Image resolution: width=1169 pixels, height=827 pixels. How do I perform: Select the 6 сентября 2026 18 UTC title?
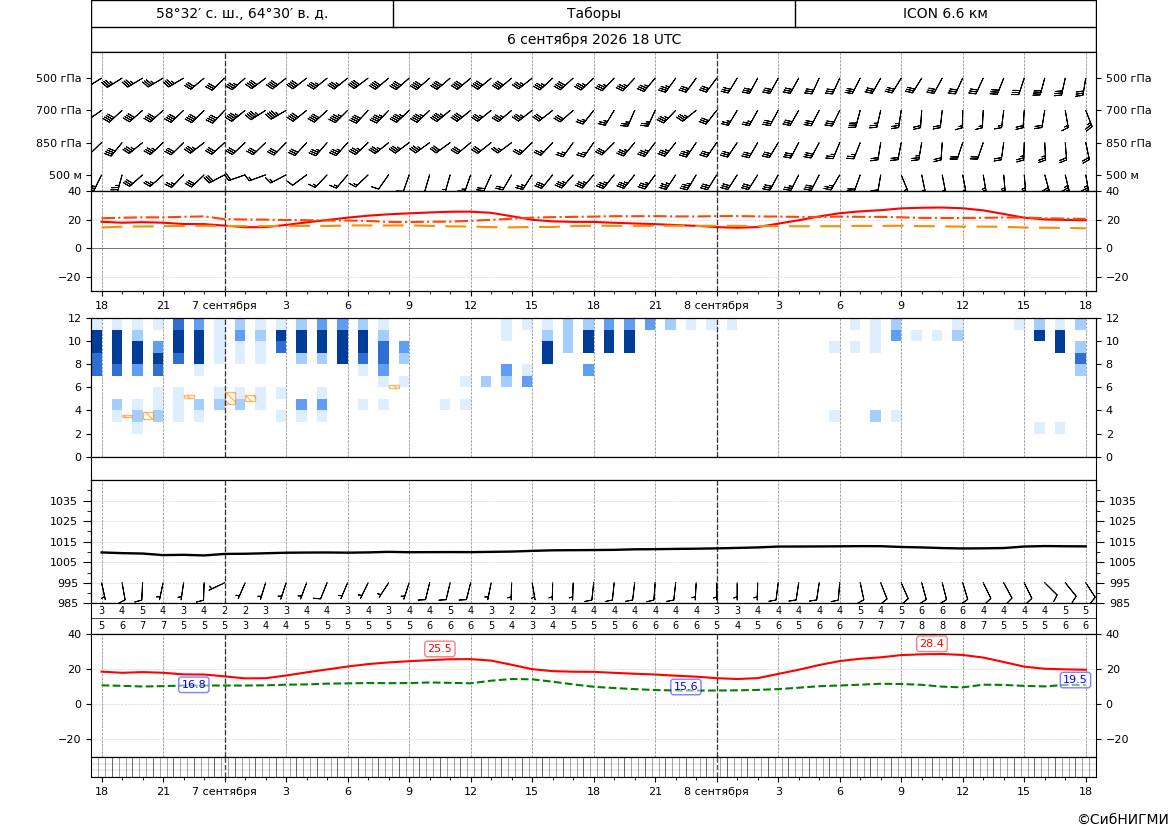pos(593,40)
